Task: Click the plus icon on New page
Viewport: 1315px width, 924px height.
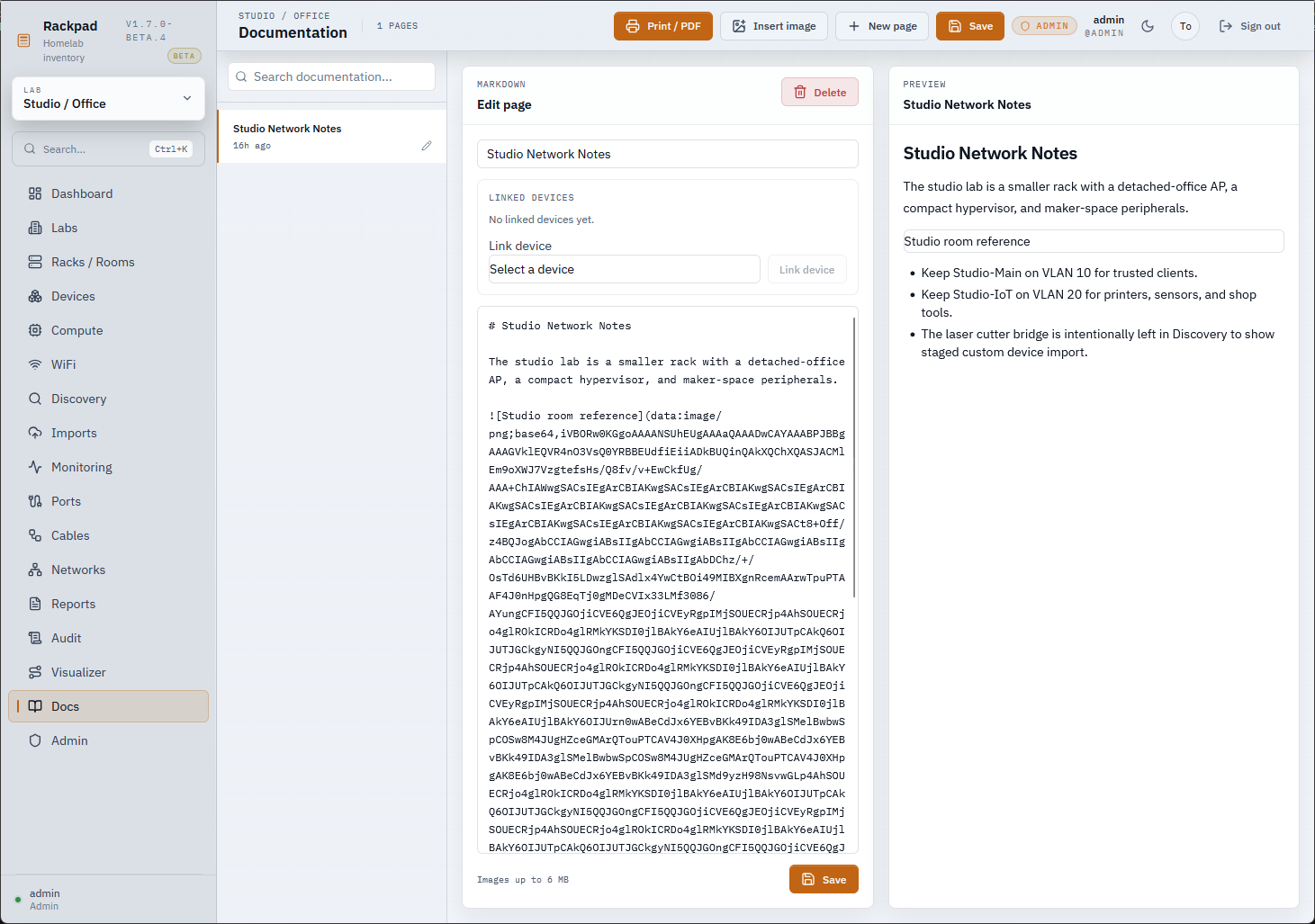Action: pos(854,26)
